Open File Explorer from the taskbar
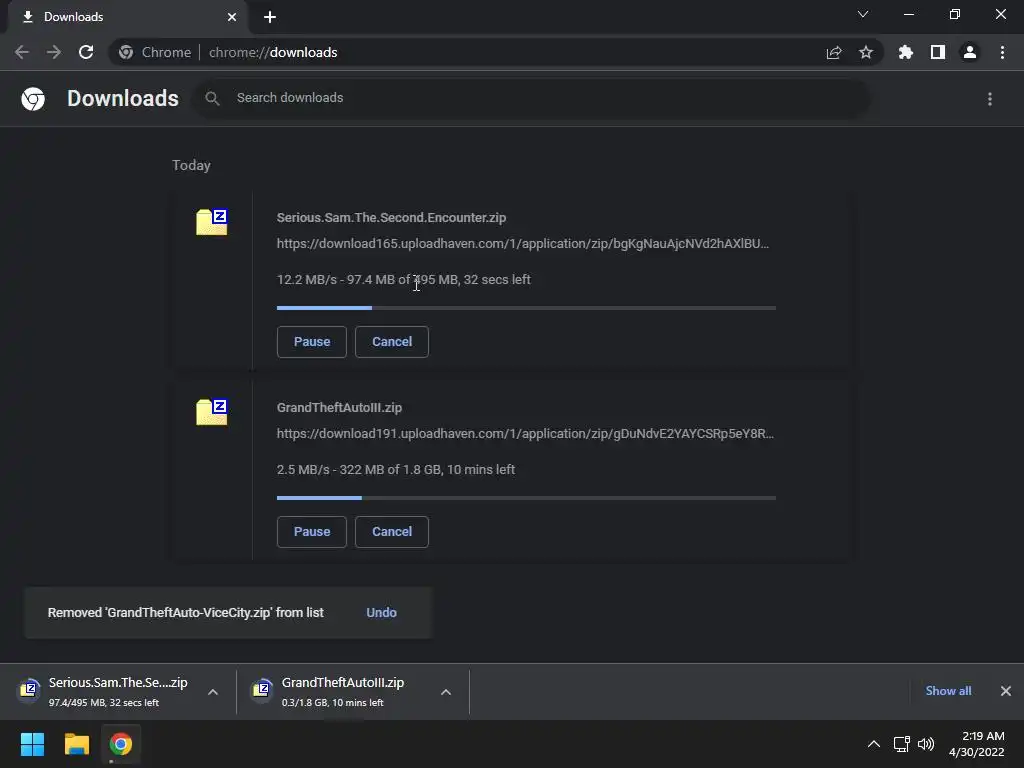This screenshot has height=768, width=1024. point(76,744)
